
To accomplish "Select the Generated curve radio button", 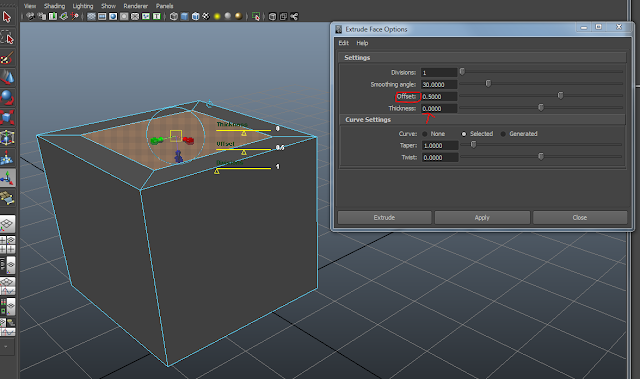I will click(503, 134).
